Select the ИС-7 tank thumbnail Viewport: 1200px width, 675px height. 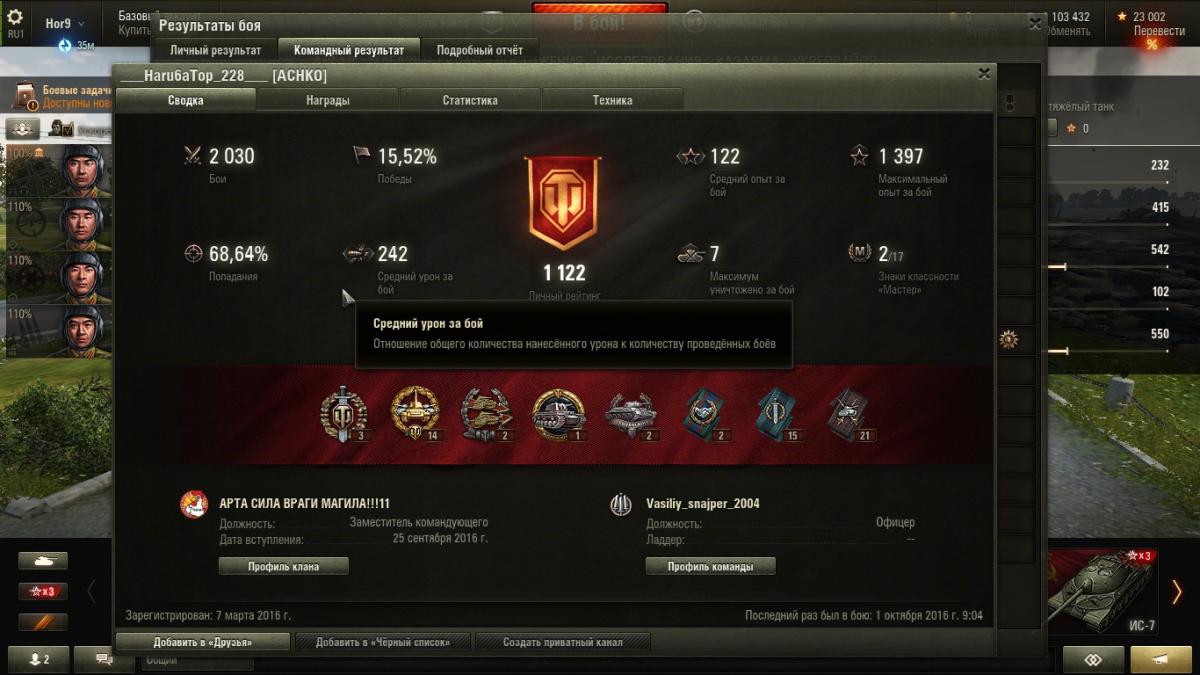click(x=1104, y=591)
